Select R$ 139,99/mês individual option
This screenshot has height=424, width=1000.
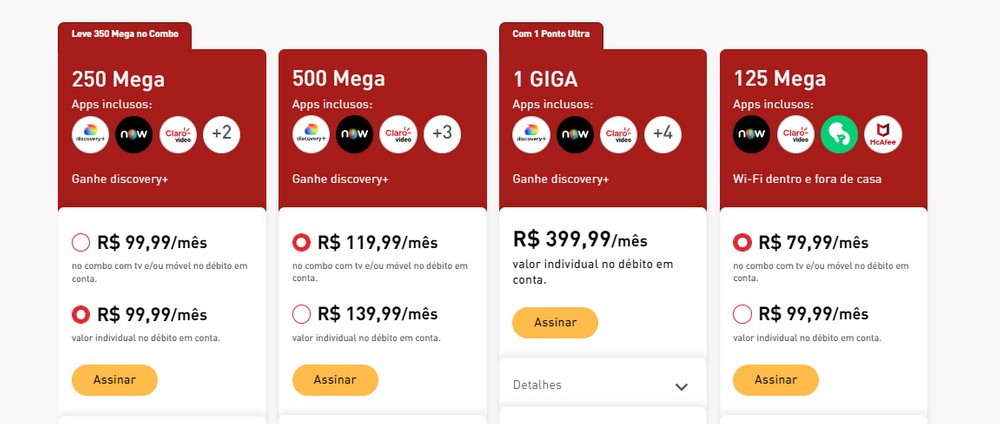301,314
